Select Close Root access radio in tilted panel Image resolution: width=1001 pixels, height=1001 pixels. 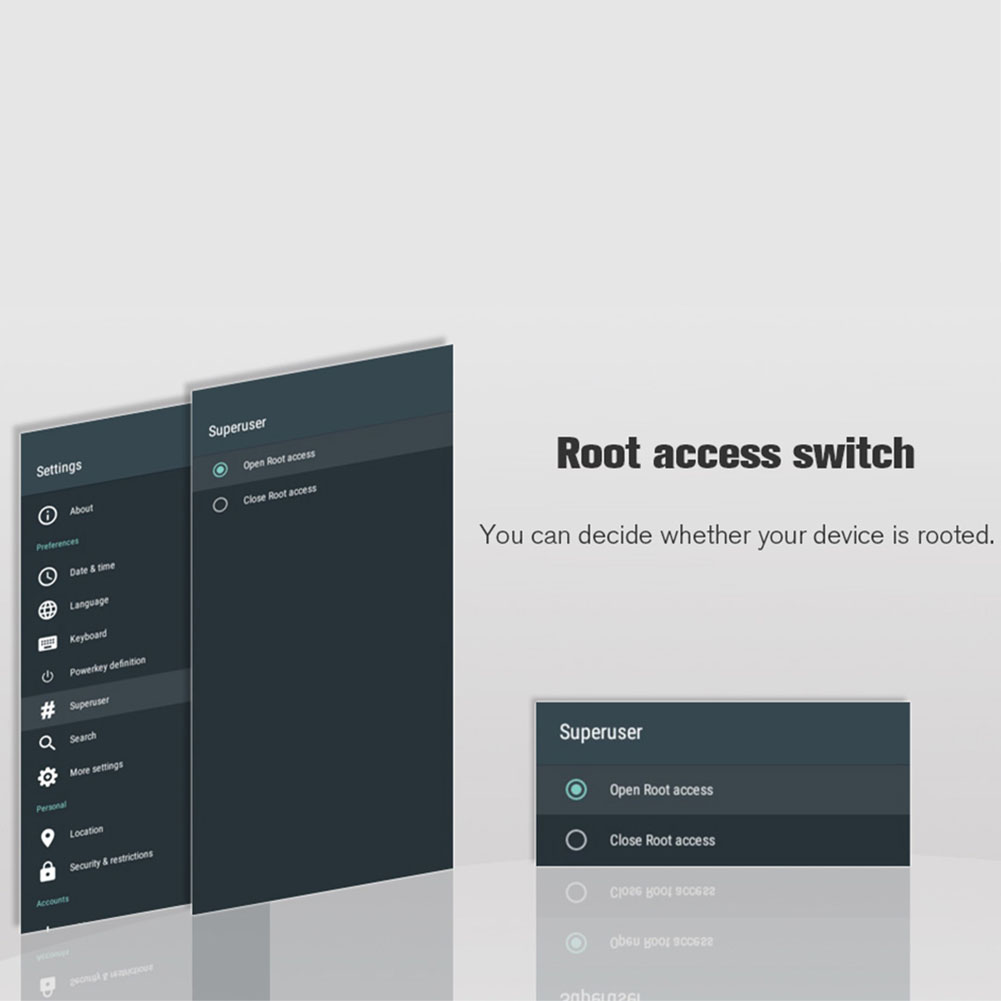coord(220,505)
